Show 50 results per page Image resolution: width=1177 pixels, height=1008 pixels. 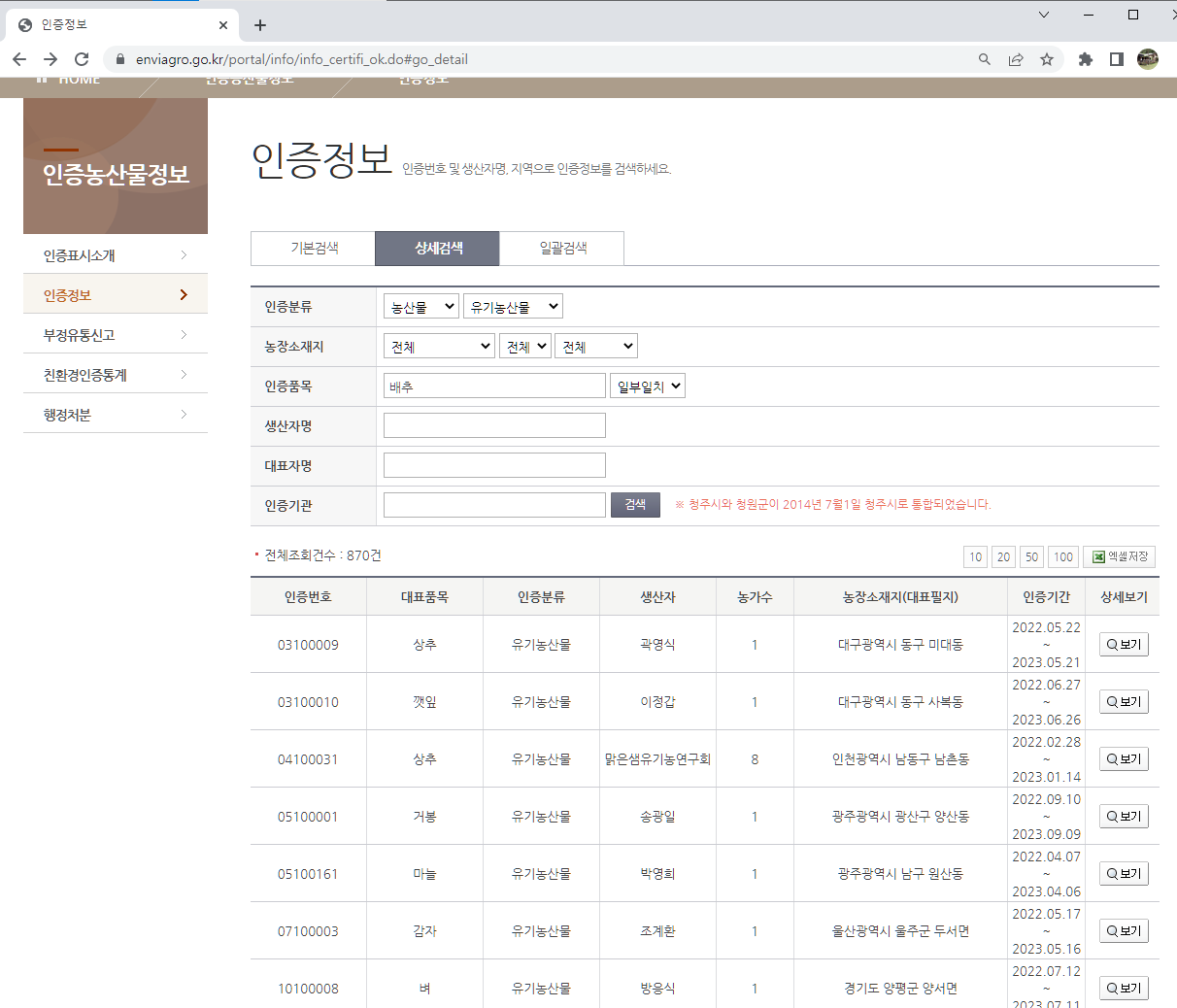click(x=1031, y=556)
